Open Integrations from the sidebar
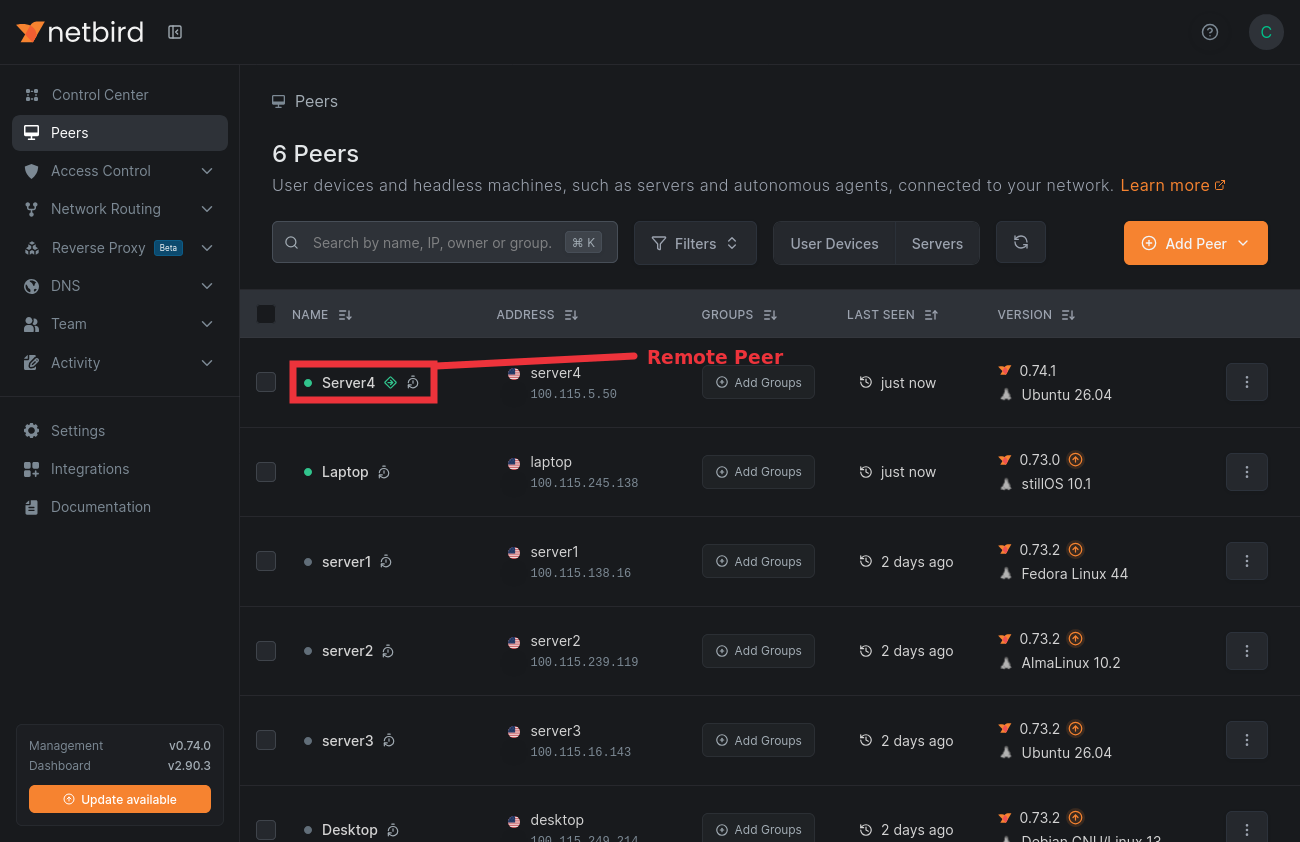Viewport: 1300px width, 842px height. pyautogui.click(x=120, y=469)
